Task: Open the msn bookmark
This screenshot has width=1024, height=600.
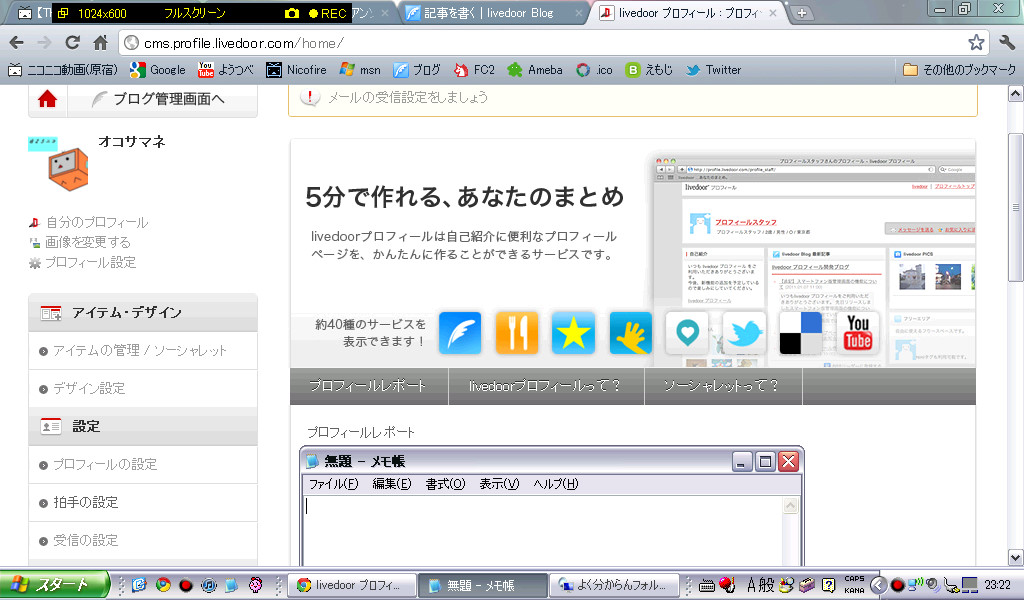Action: click(x=360, y=70)
